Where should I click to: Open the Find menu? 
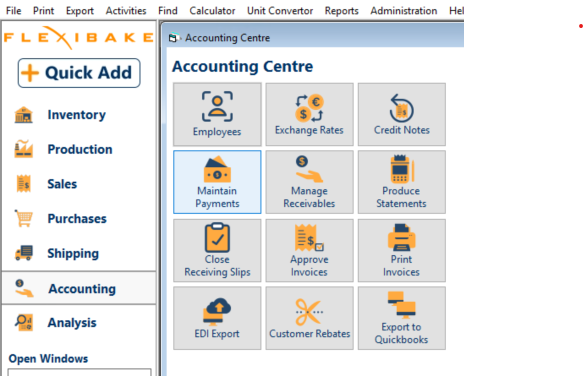(168, 11)
